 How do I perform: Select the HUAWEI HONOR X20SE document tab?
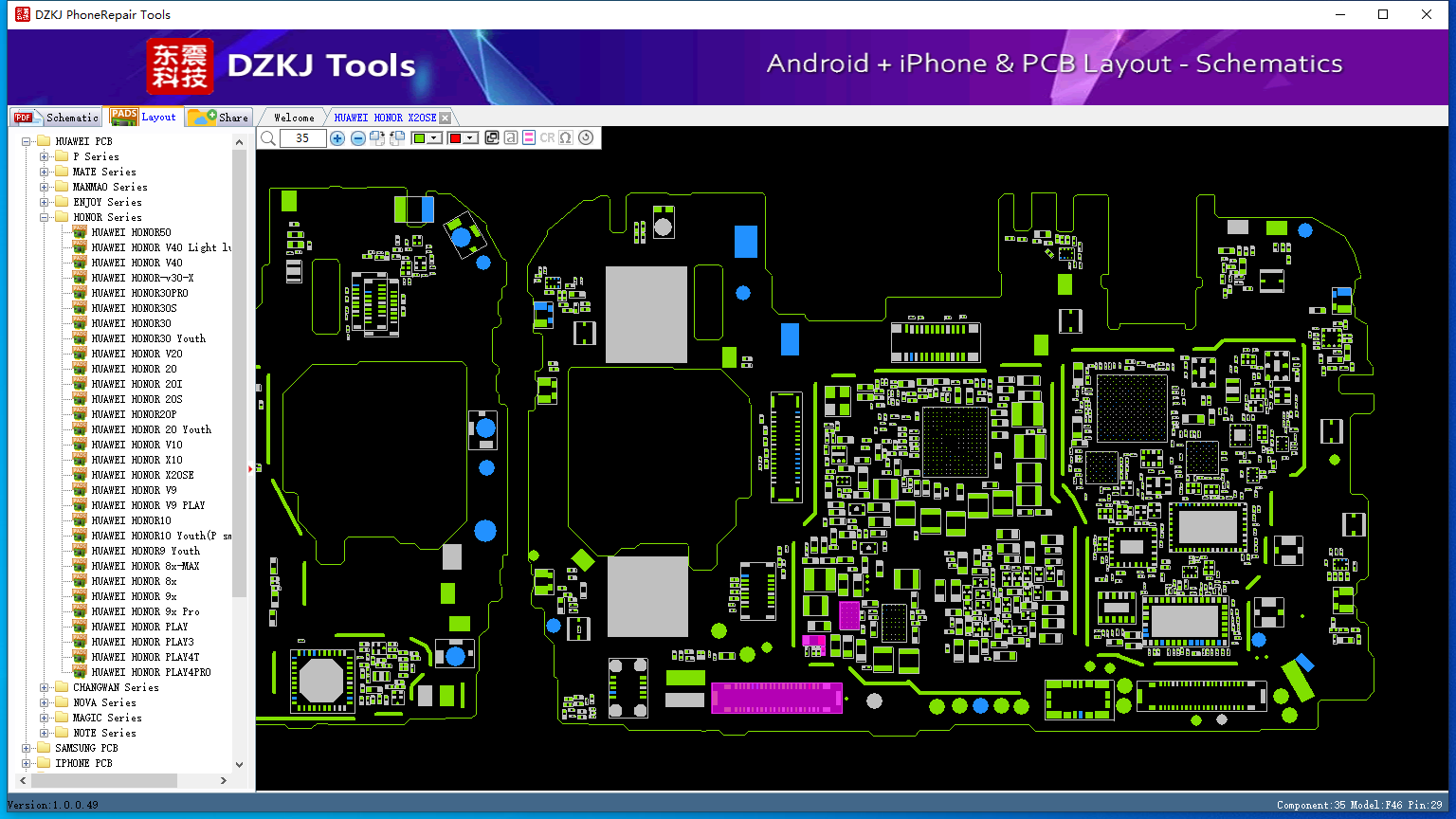pyautogui.click(x=385, y=118)
